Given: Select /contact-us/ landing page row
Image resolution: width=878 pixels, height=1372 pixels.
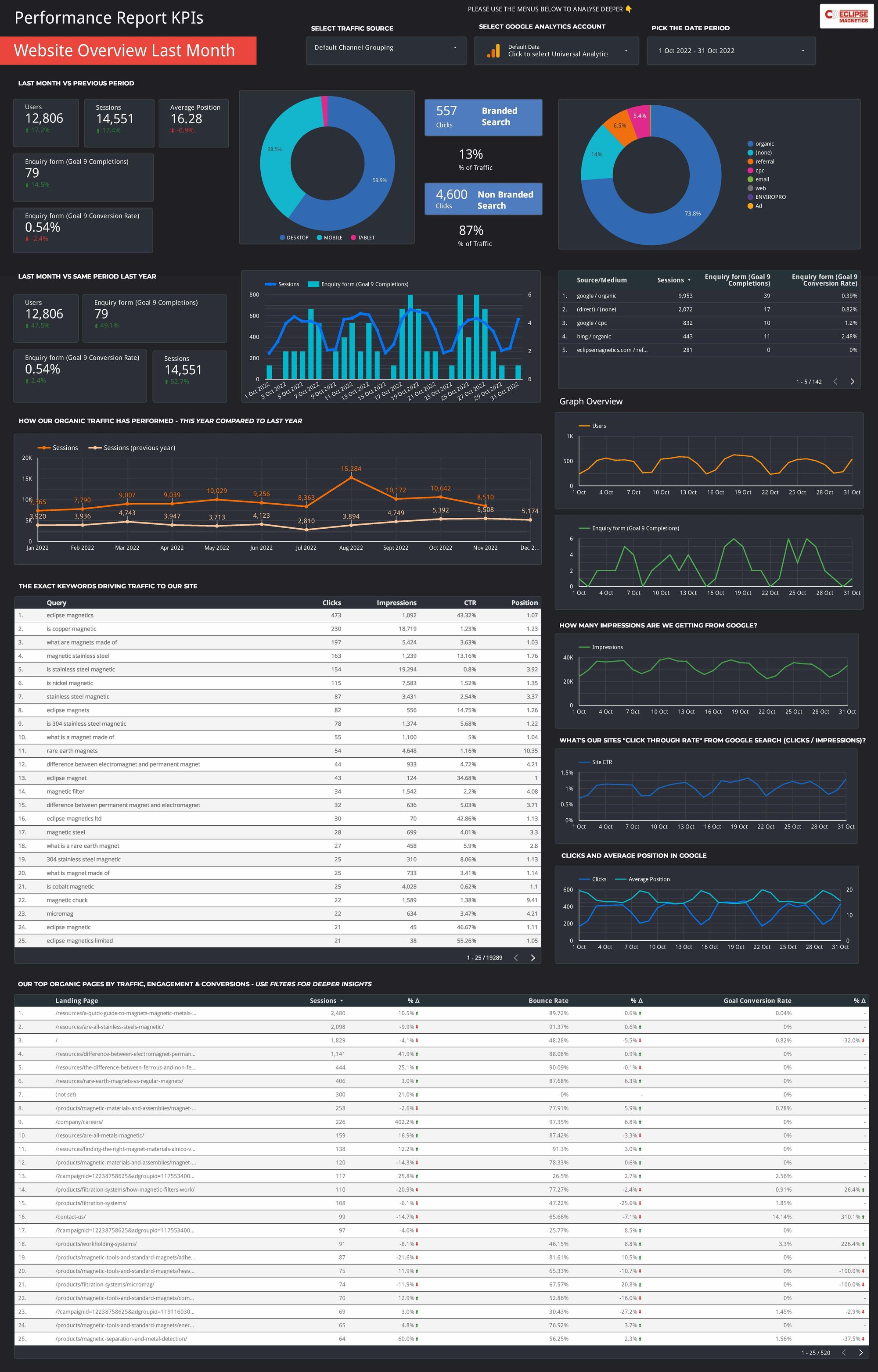Looking at the screenshot, I should pyautogui.click(x=440, y=1216).
